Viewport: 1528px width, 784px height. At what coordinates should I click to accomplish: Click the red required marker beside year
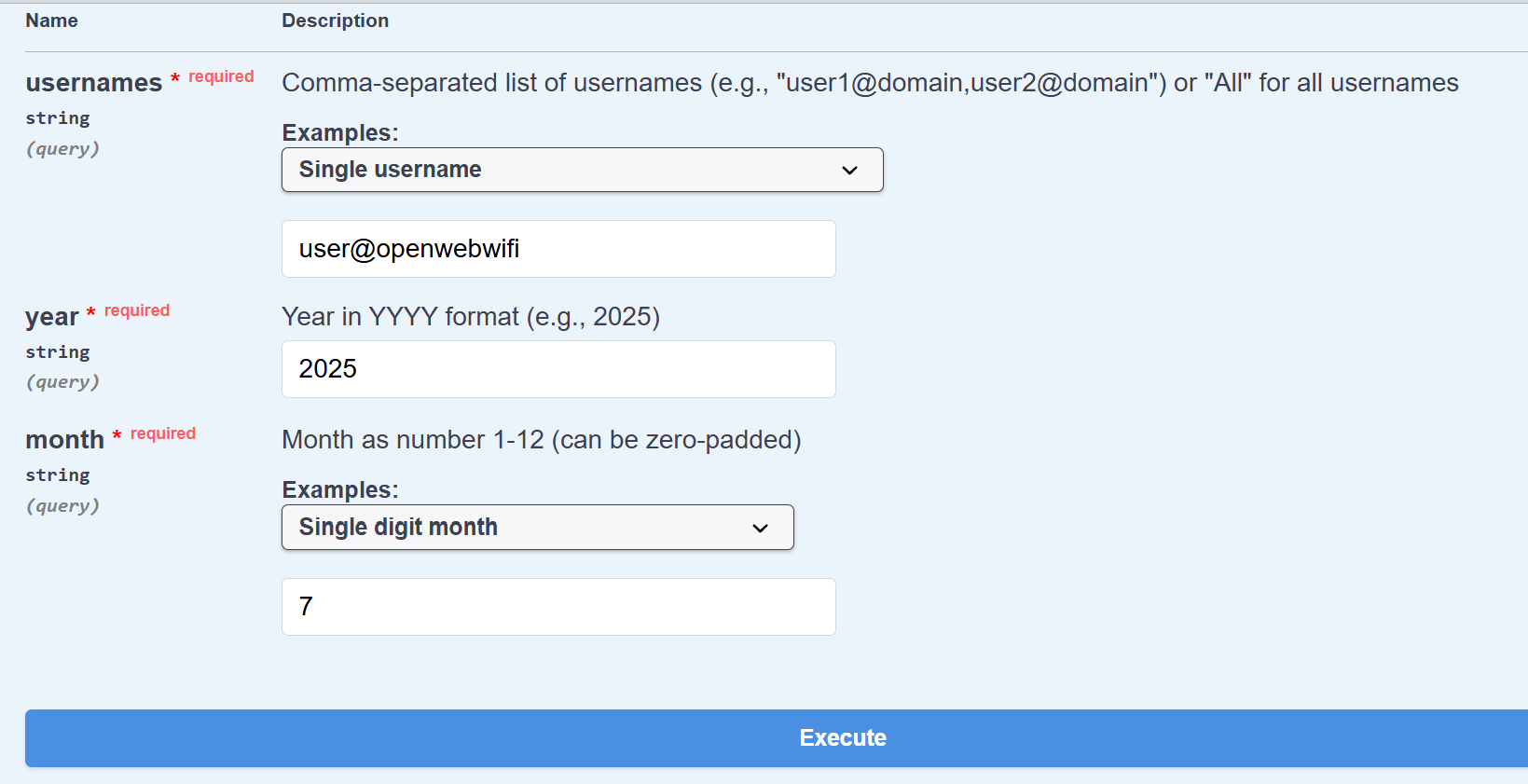point(137,310)
